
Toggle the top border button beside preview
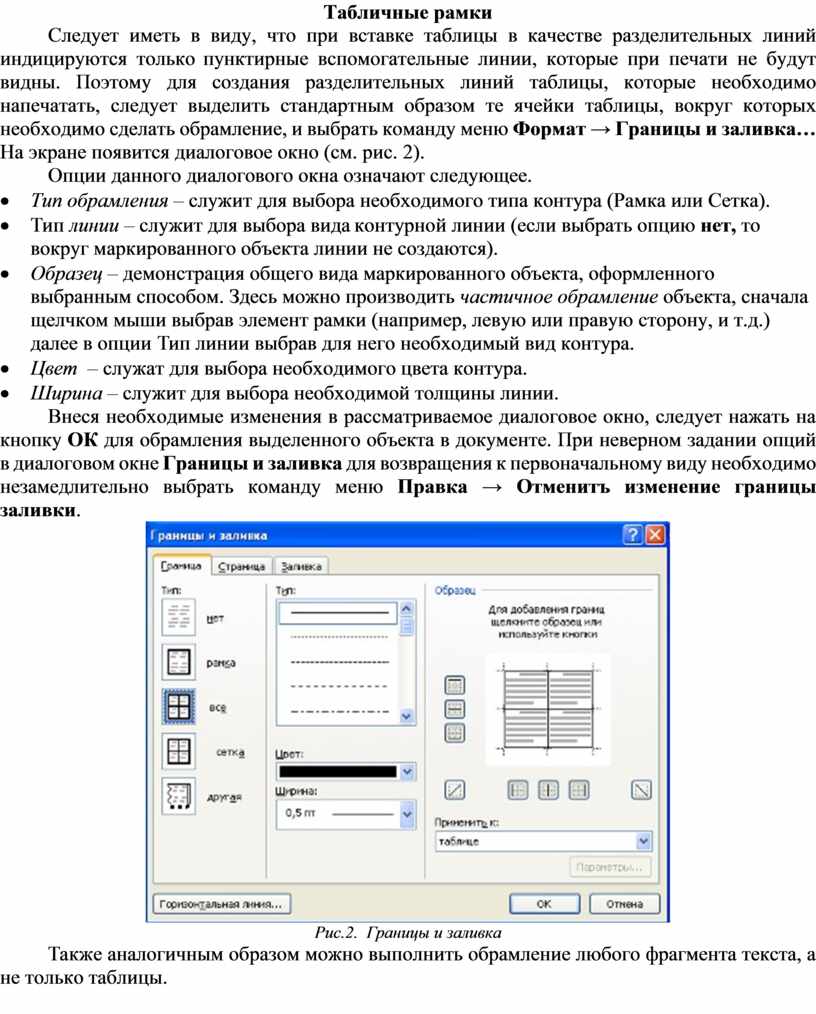[x=455, y=685]
